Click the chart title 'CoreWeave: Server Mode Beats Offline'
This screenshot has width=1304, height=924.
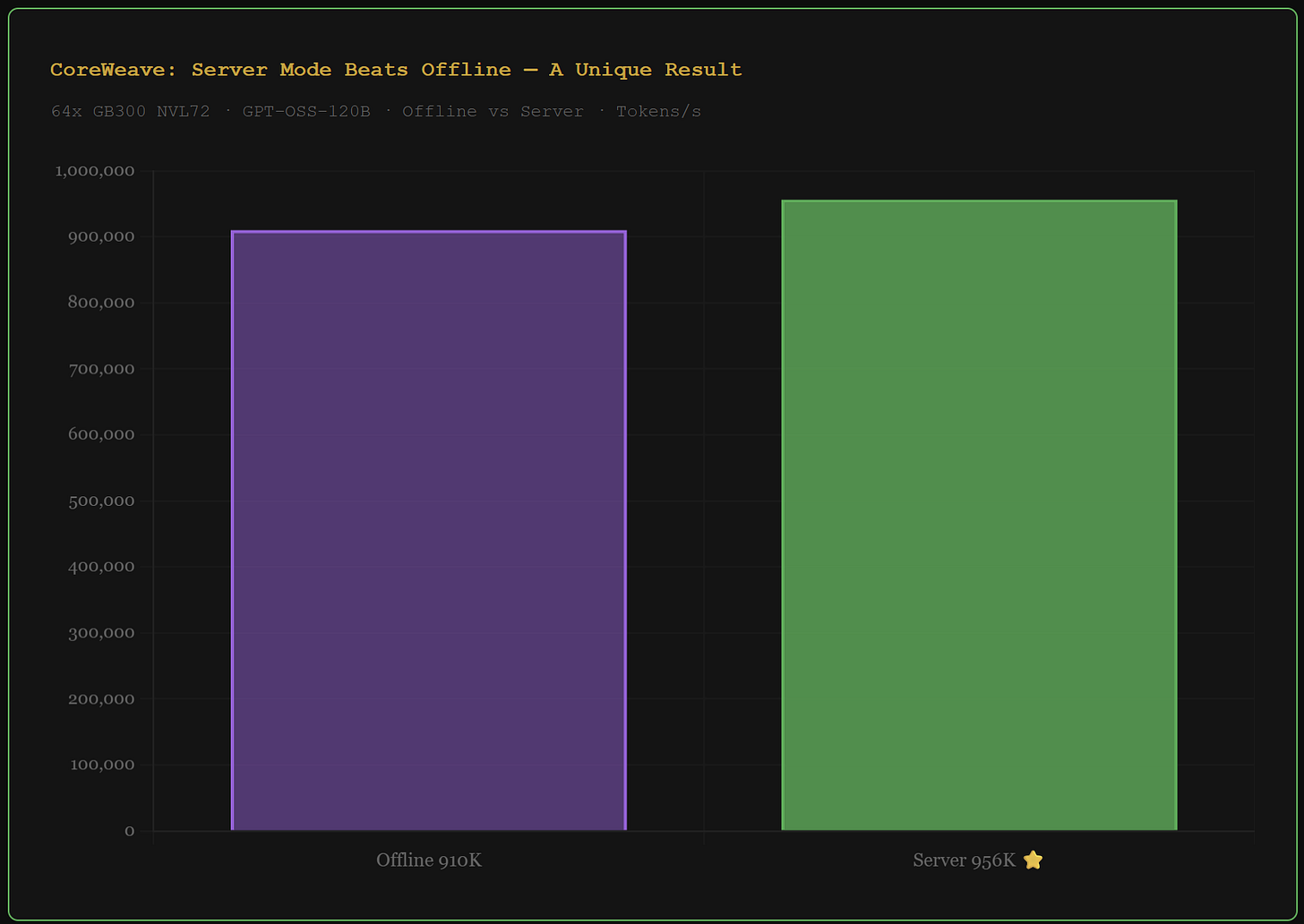(x=396, y=69)
